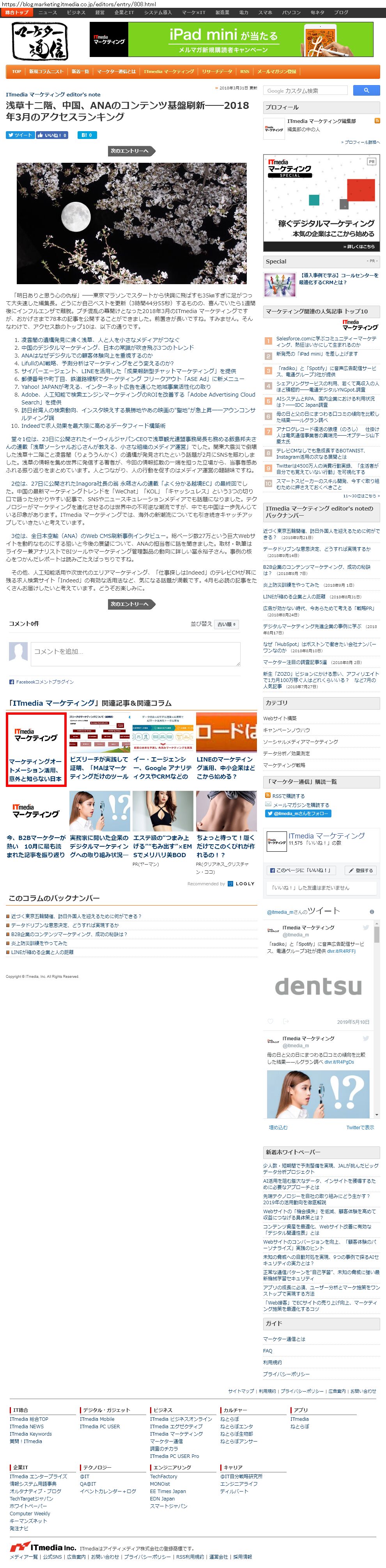Open the 古い順 comment sort dropdown
Image resolution: width=386 pixels, height=1568 pixels.
coord(227,624)
